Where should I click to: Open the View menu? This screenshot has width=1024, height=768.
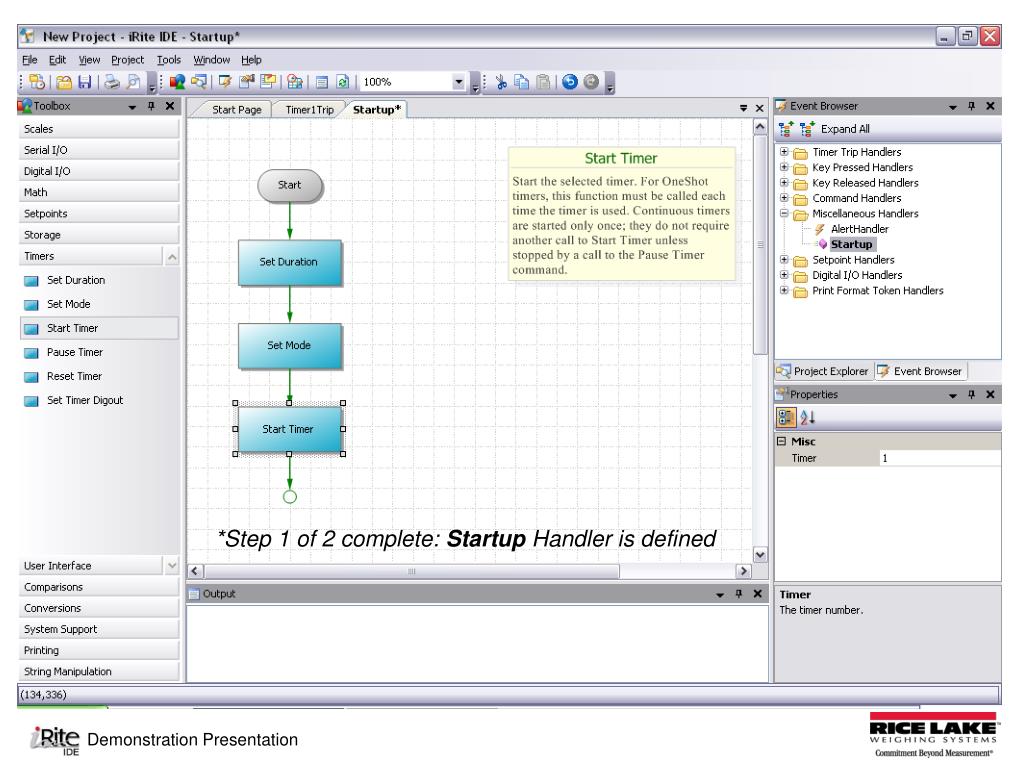[x=89, y=60]
